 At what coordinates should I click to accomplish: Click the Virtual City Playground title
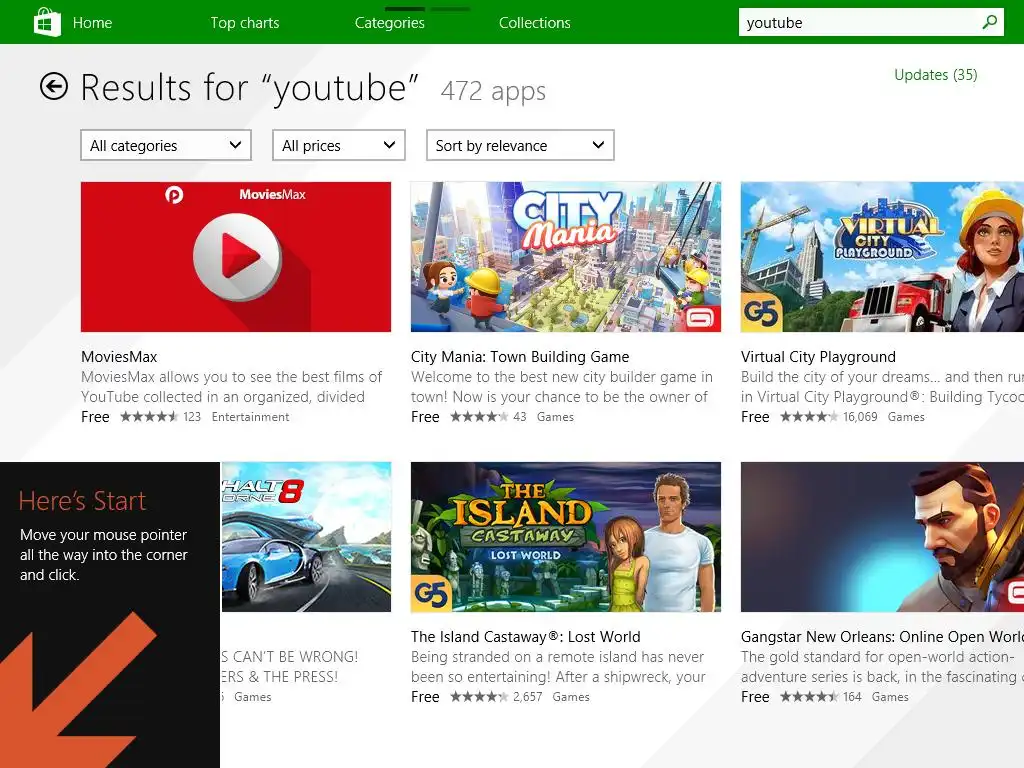818,357
